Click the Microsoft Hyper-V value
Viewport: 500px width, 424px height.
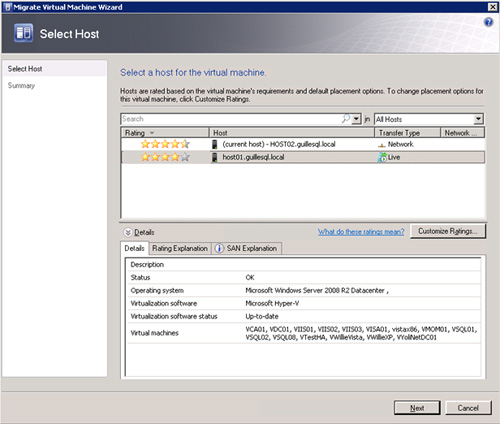(272, 303)
